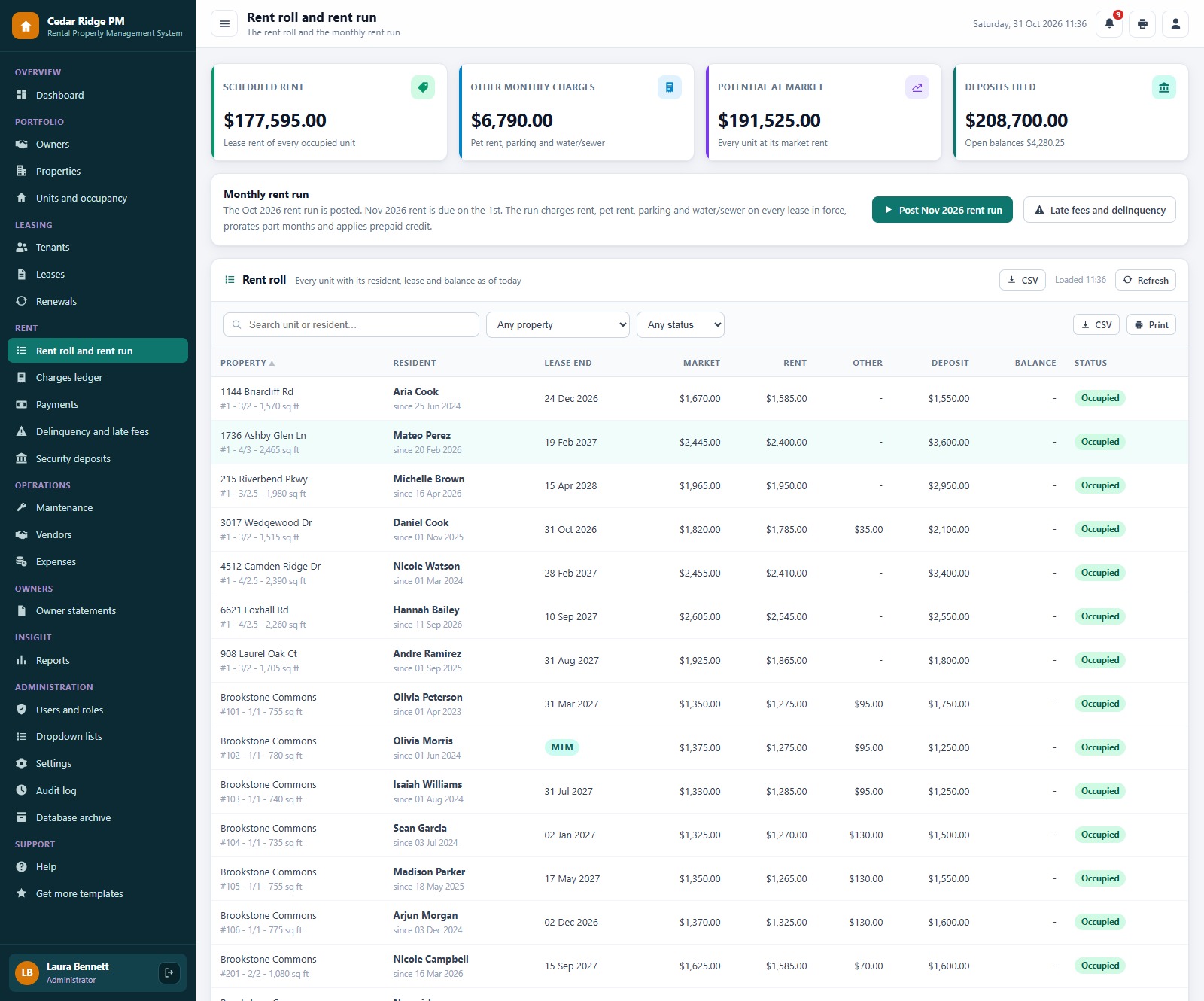This screenshot has width=1204, height=1001.
Task: Open Owners in sidebar
Action: (x=98, y=144)
